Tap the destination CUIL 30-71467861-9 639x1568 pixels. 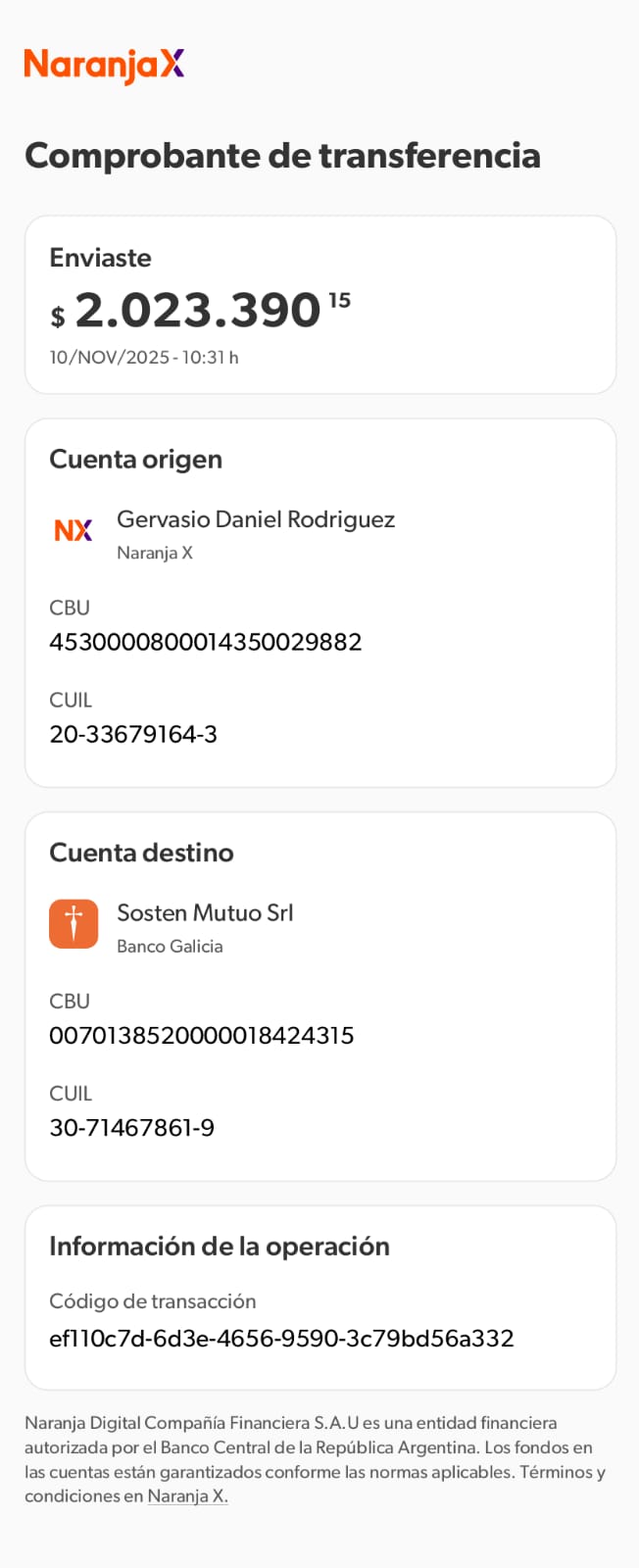pyautogui.click(x=132, y=1127)
